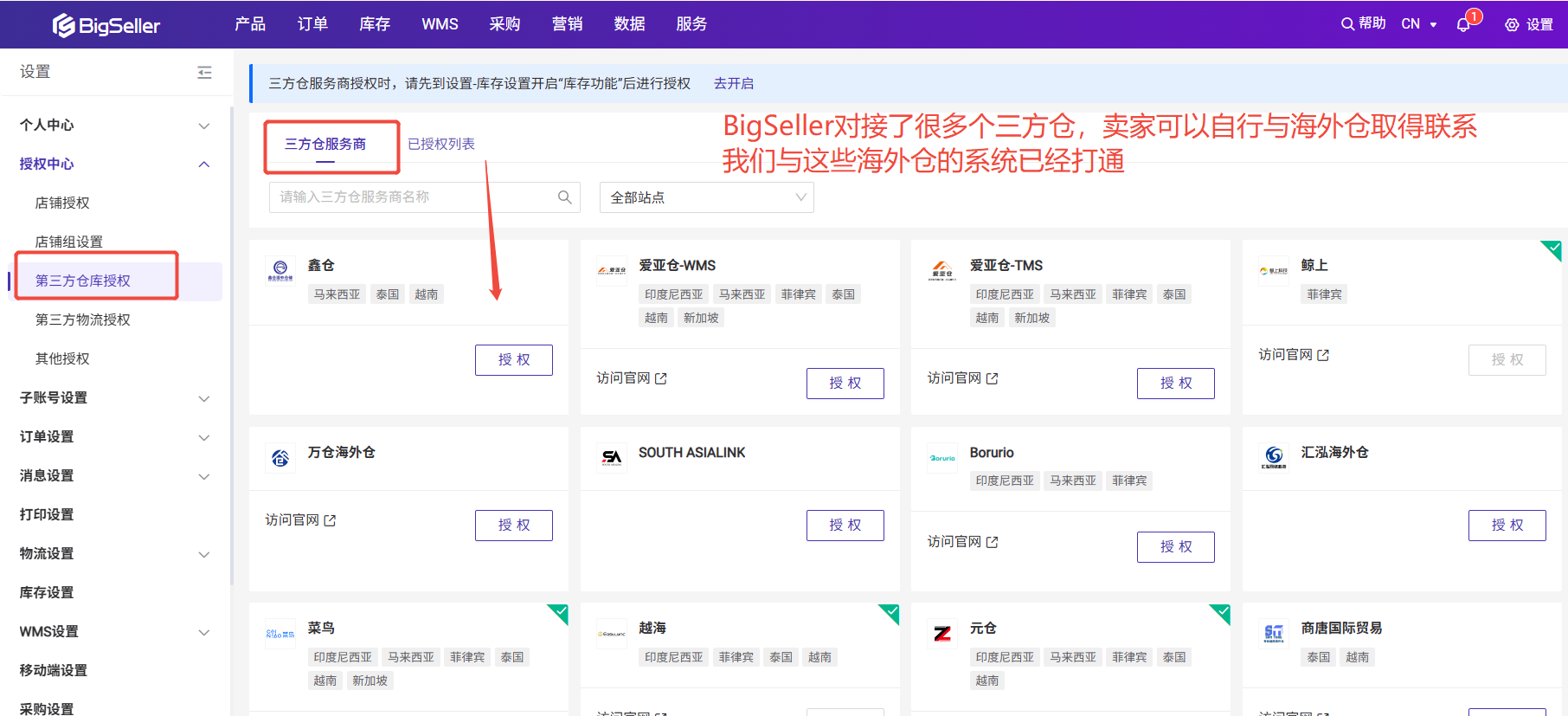This screenshot has height=716, width=1568.
Task: Click 授权 button for 爱亚仓-TMS
Action: pyautogui.click(x=1176, y=384)
